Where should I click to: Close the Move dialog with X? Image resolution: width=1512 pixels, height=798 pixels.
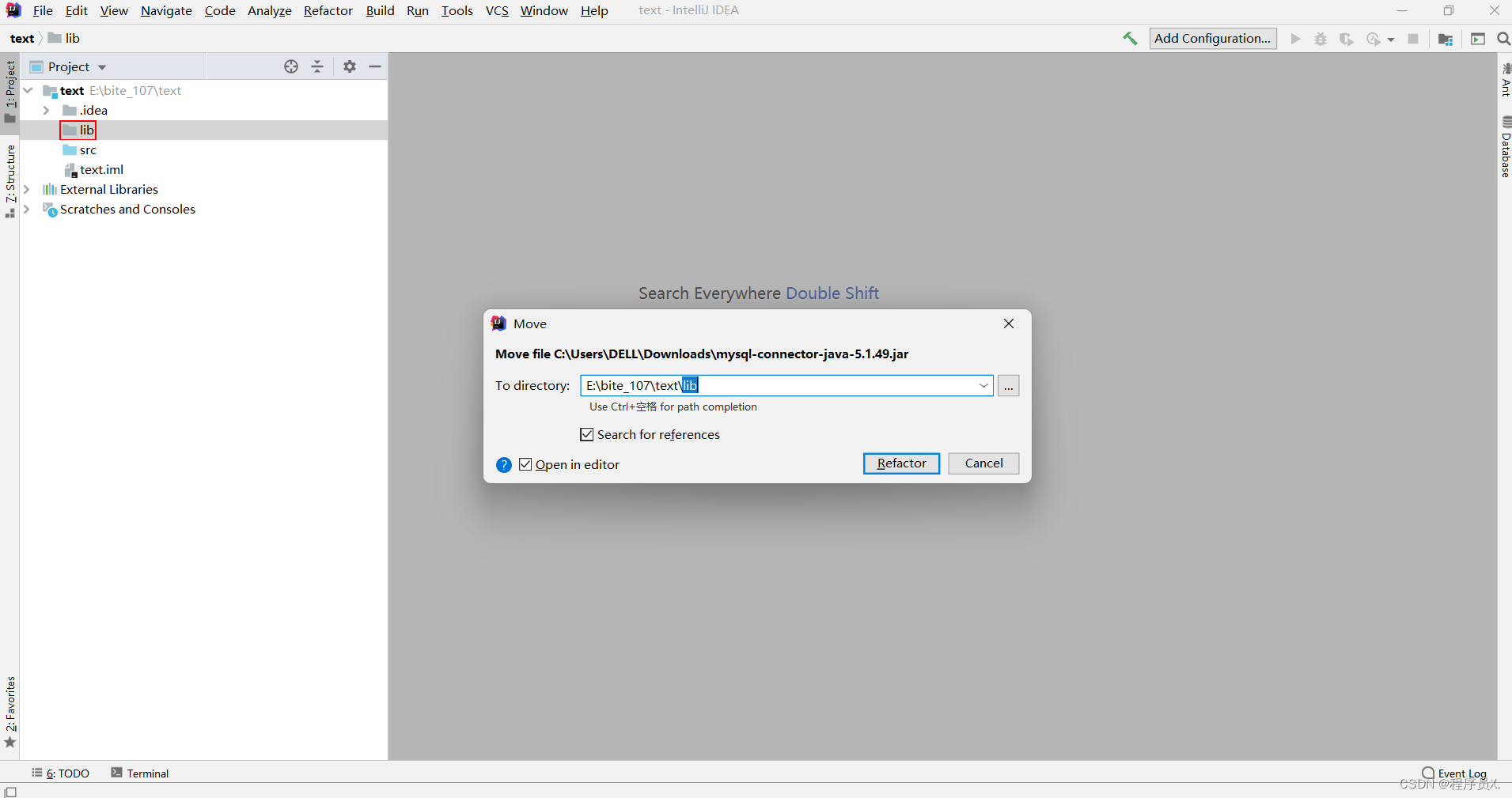tap(1009, 323)
